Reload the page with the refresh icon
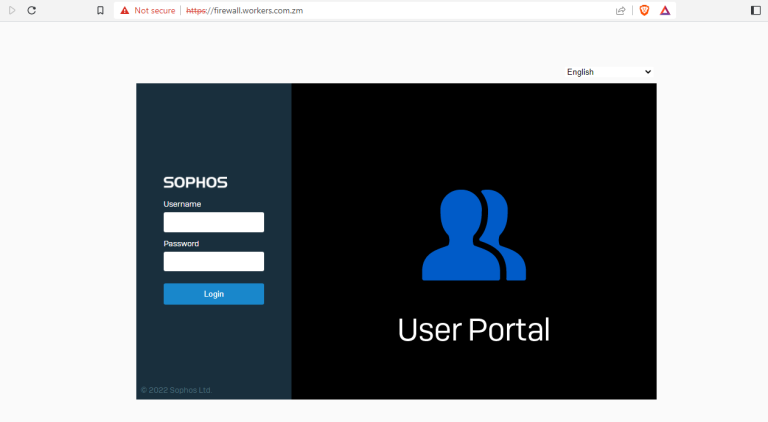The width and height of the screenshot is (768, 422). 32,10
